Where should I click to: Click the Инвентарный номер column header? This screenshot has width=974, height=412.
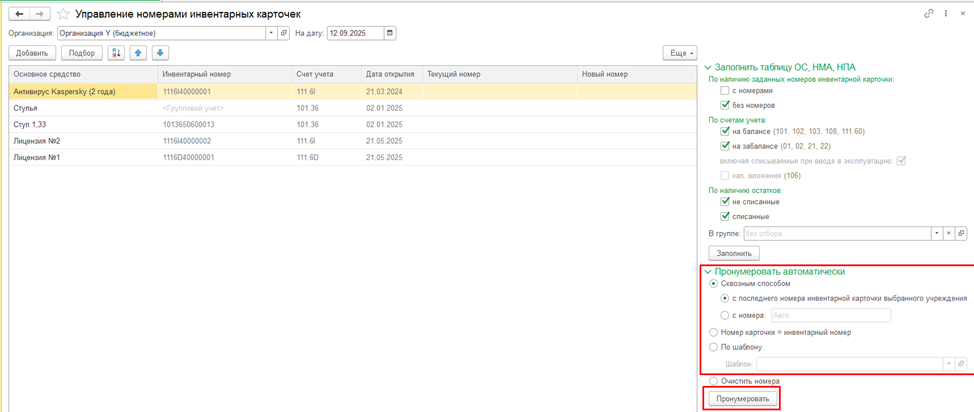[225, 74]
